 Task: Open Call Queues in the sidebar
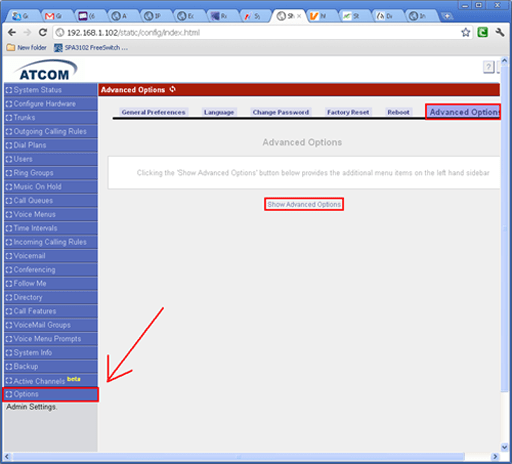tap(51, 201)
